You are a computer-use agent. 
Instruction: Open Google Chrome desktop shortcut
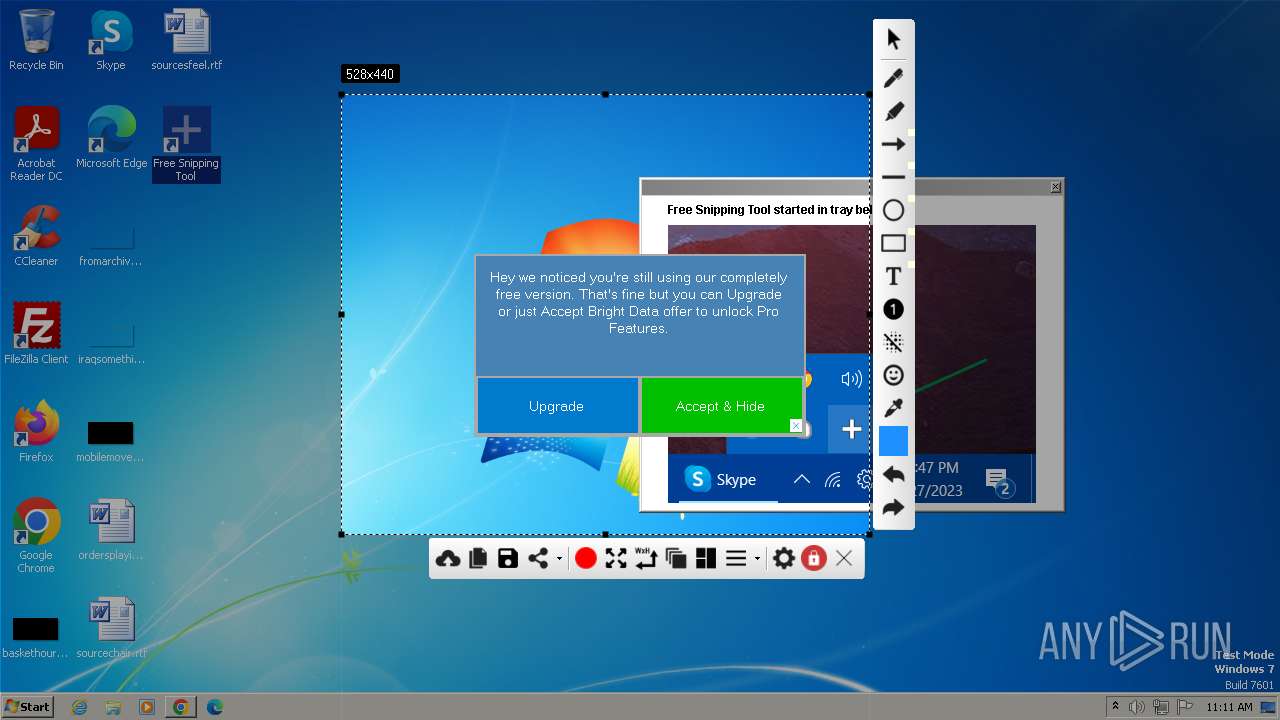[x=36, y=537]
